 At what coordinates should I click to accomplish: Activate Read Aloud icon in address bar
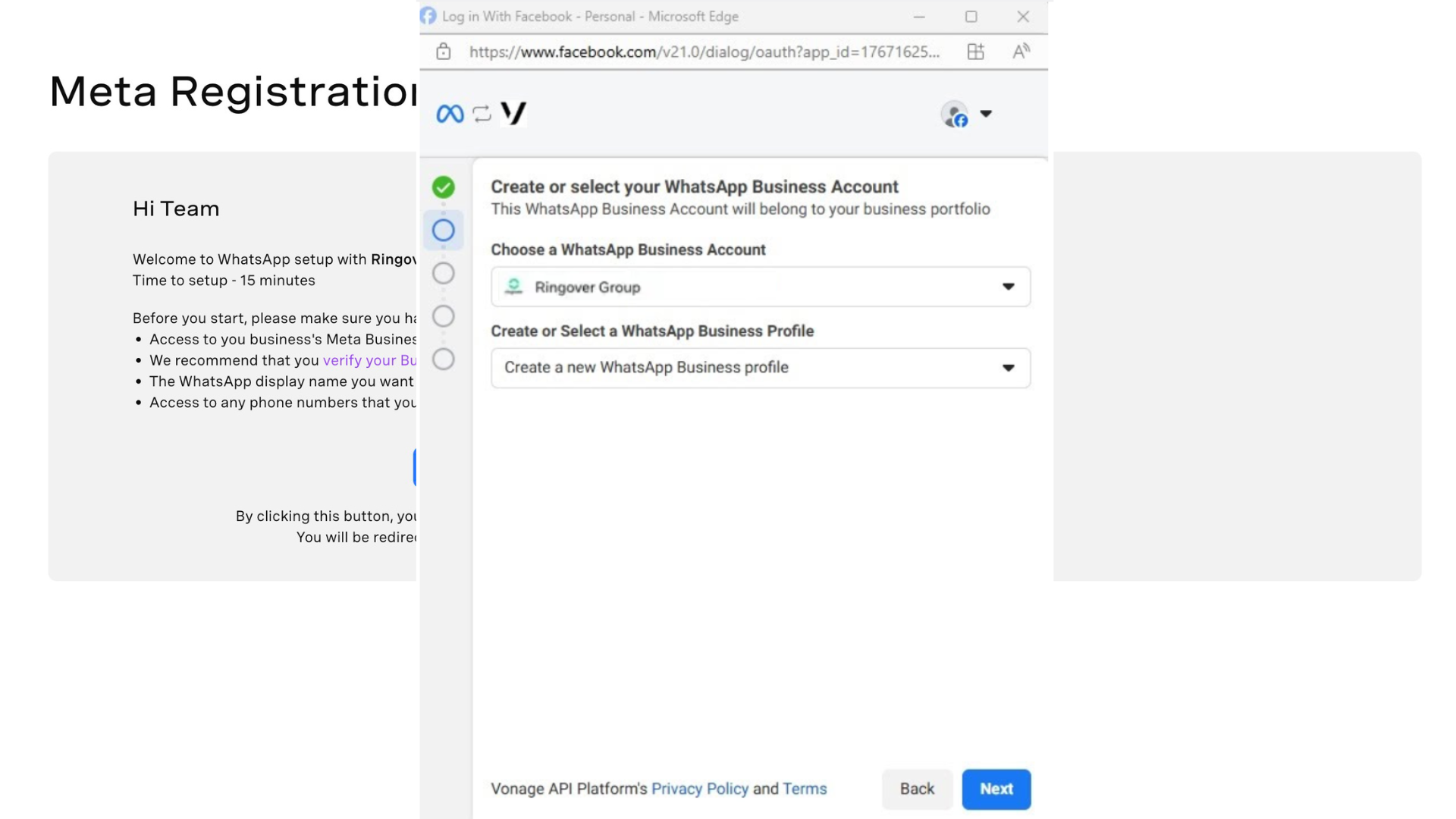[1021, 52]
